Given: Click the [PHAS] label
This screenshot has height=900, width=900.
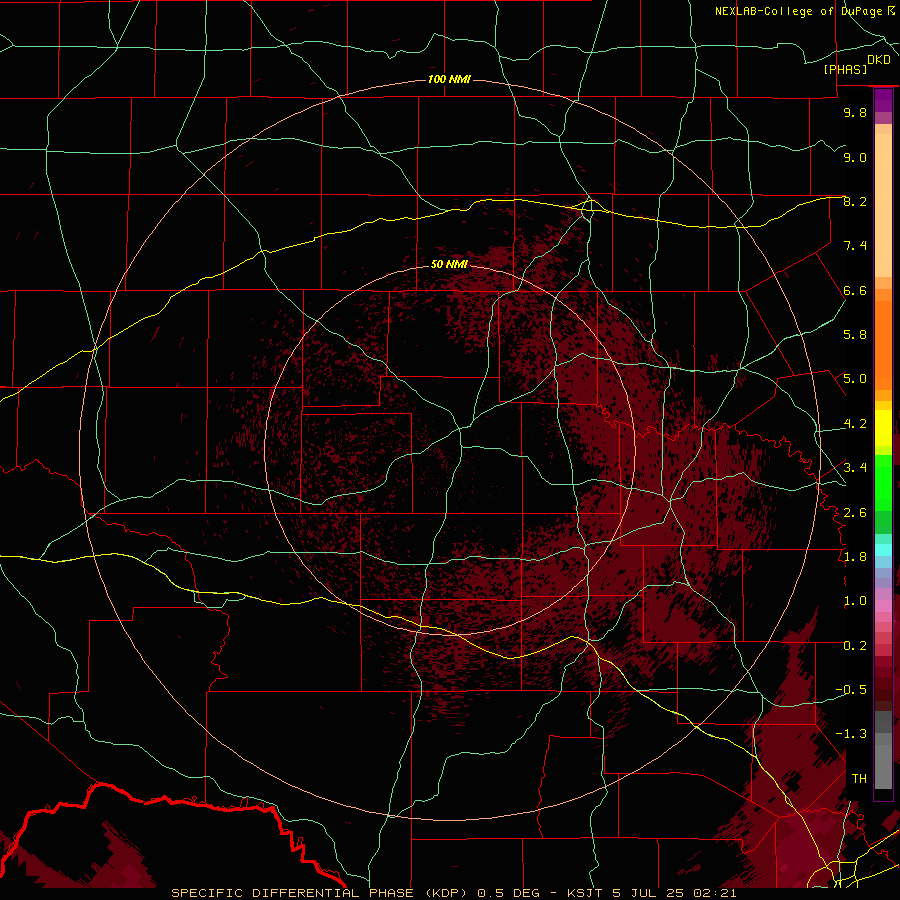Looking at the screenshot, I should [x=845, y=69].
